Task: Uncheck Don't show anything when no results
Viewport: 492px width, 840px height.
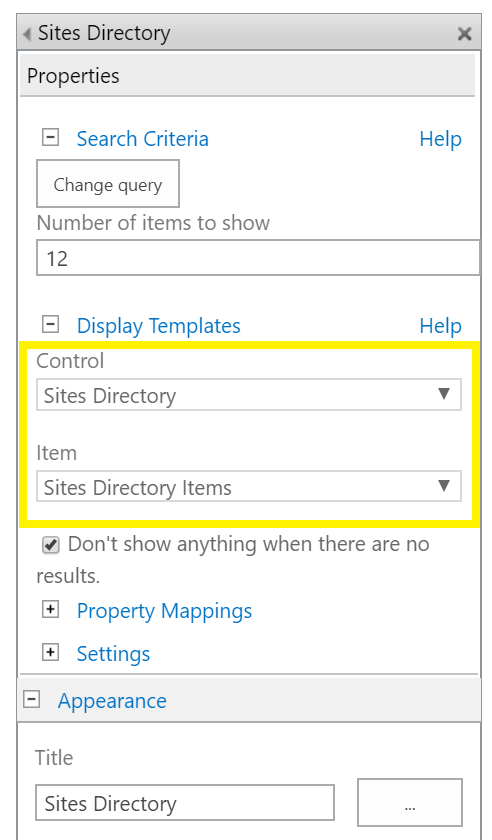Action: 51,545
